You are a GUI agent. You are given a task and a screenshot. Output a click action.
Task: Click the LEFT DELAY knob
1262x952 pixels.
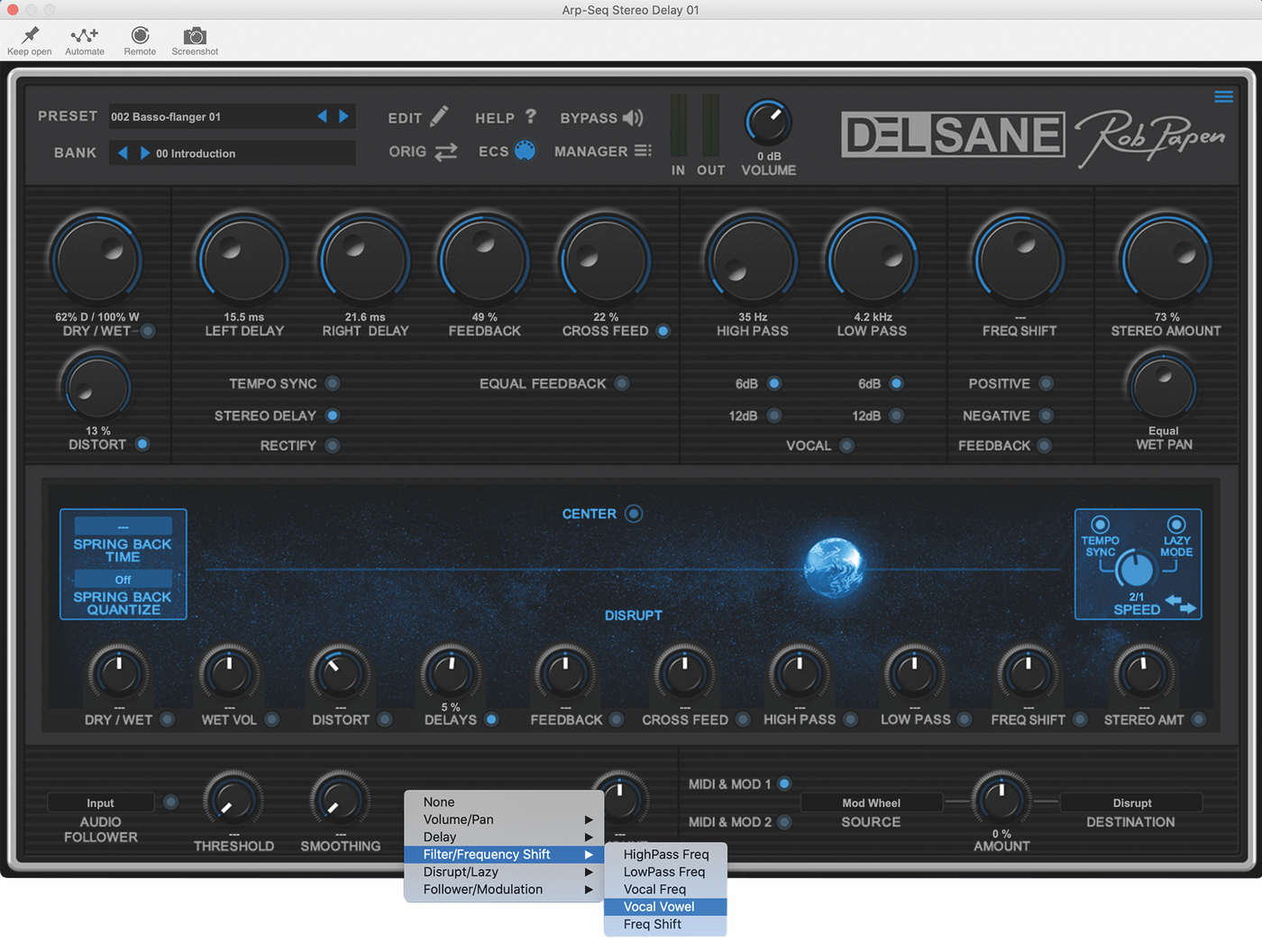click(x=243, y=261)
